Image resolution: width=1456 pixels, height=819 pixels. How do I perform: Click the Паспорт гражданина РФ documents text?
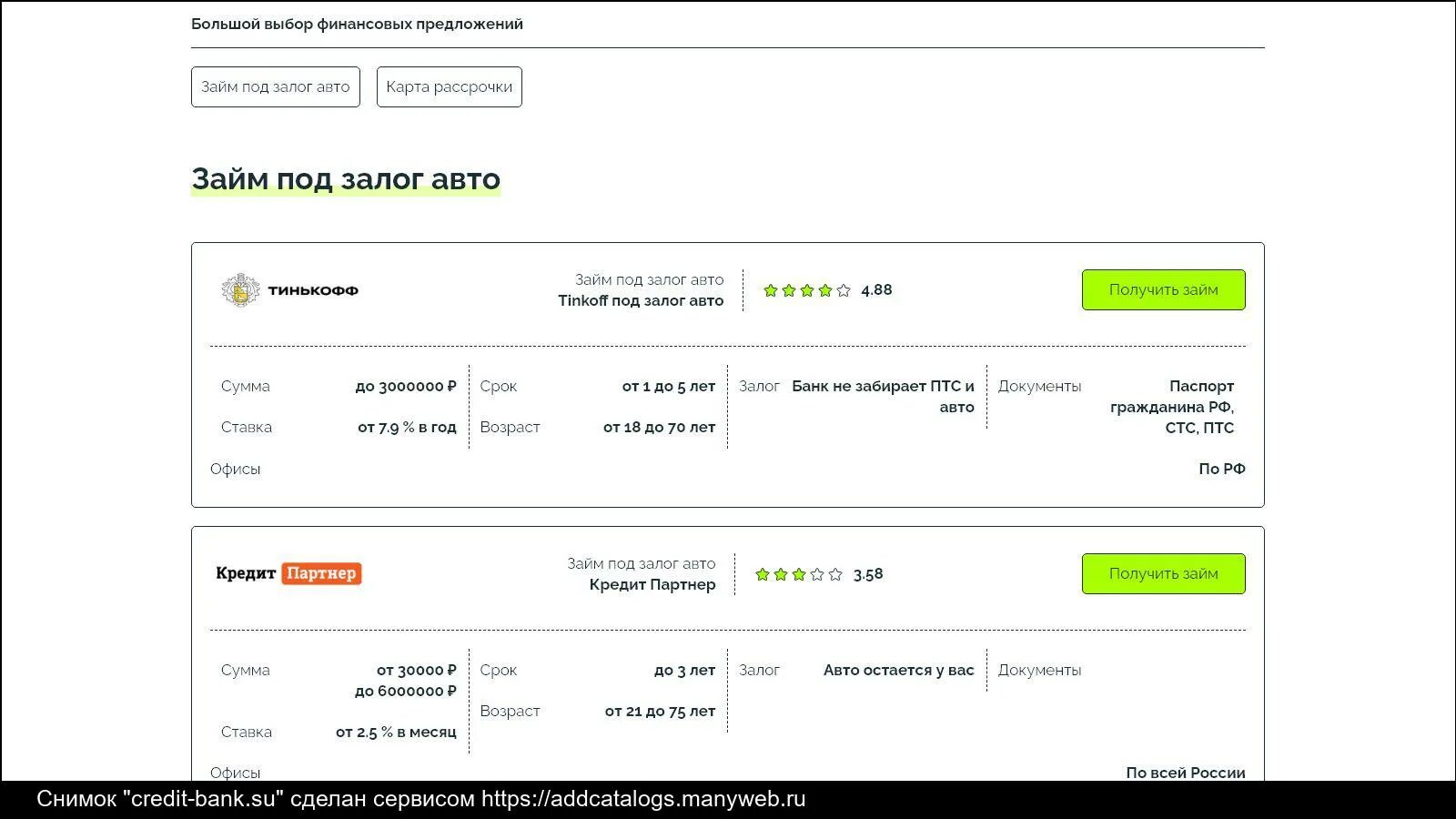tap(1172, 407)
